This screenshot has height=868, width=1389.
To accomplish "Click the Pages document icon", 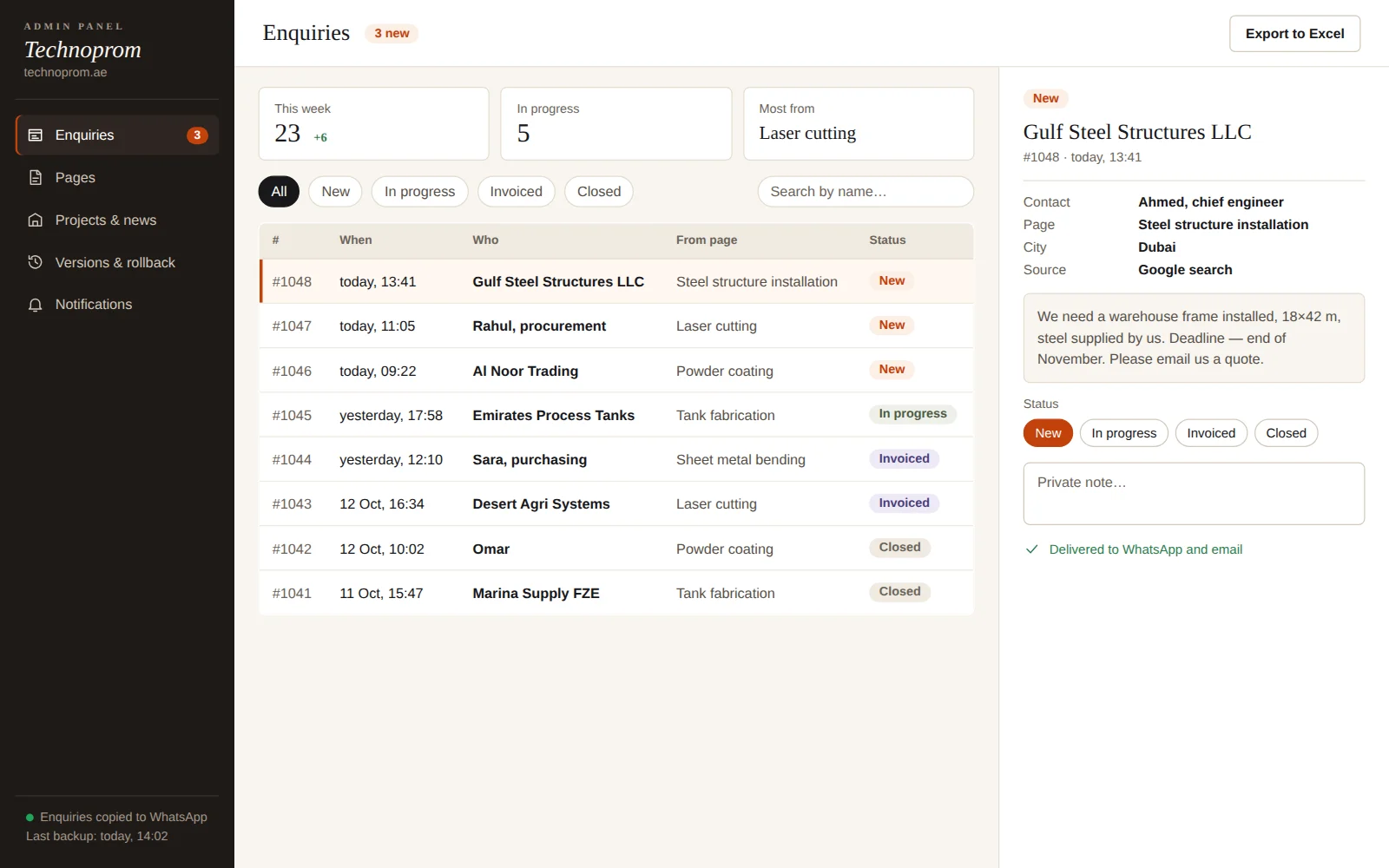I will [36, 177].
